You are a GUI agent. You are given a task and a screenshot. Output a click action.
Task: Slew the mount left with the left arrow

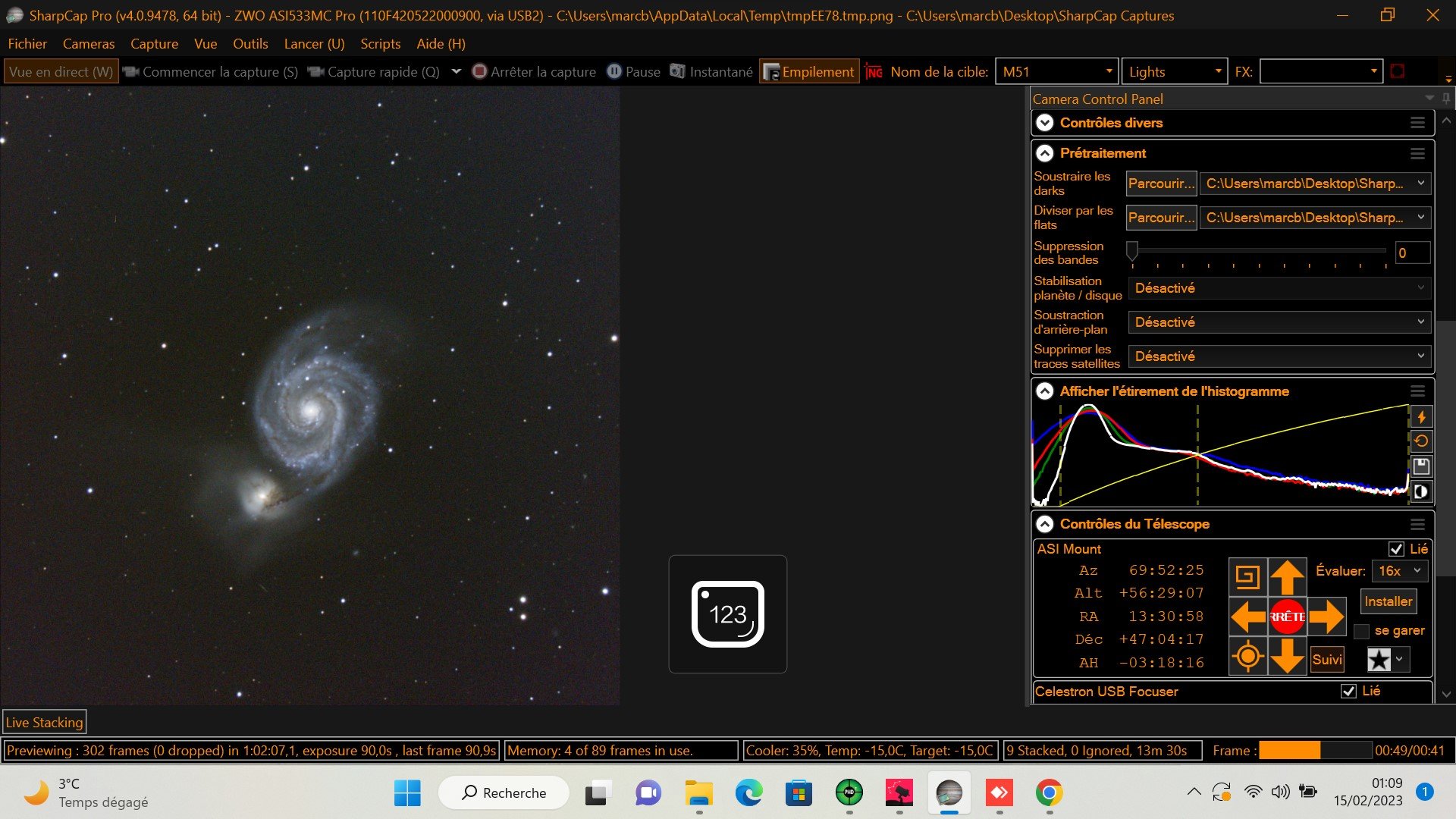point(1248,617)
